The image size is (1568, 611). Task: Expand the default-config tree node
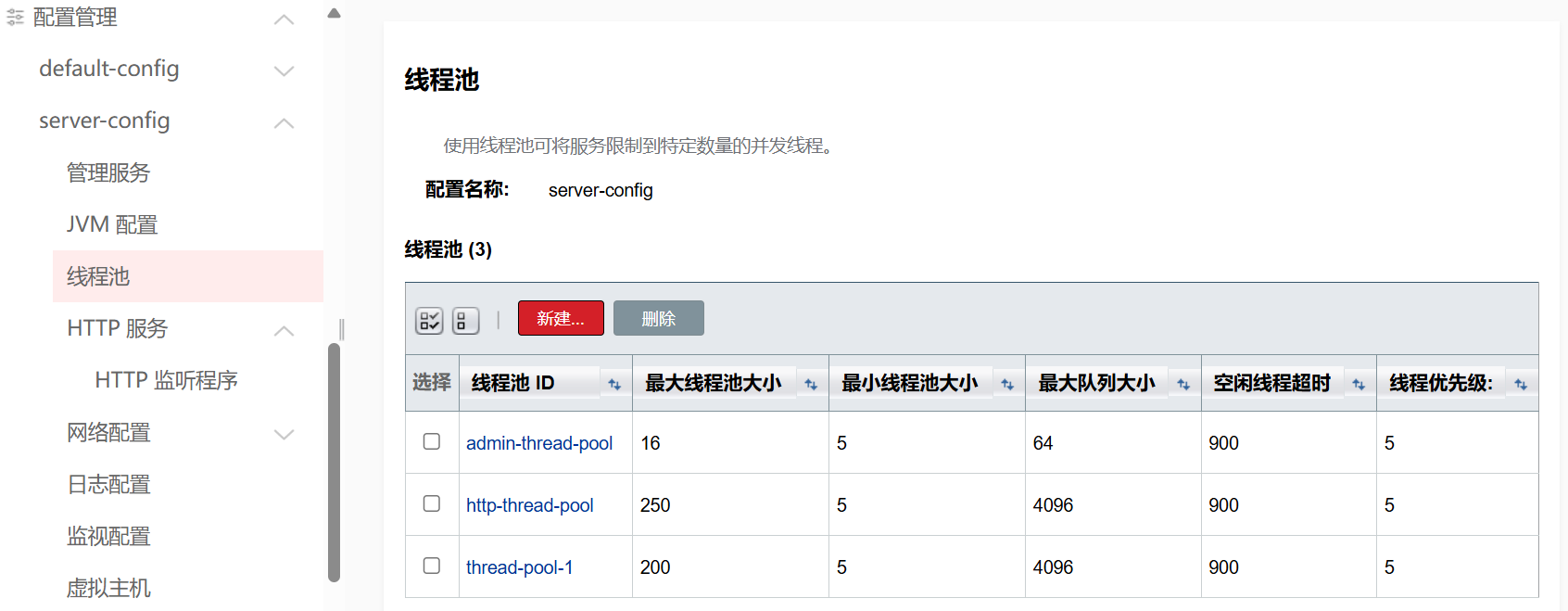coord(285,70)
